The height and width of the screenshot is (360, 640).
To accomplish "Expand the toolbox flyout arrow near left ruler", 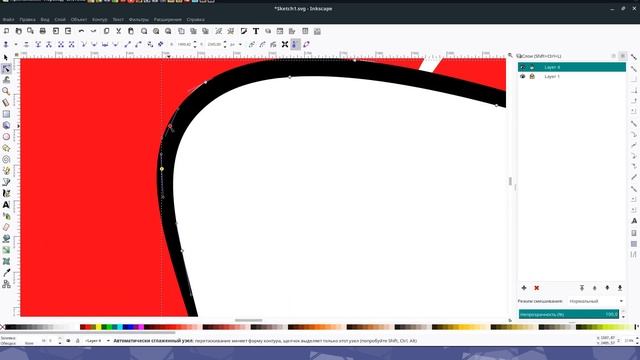I will click(18, 126).
